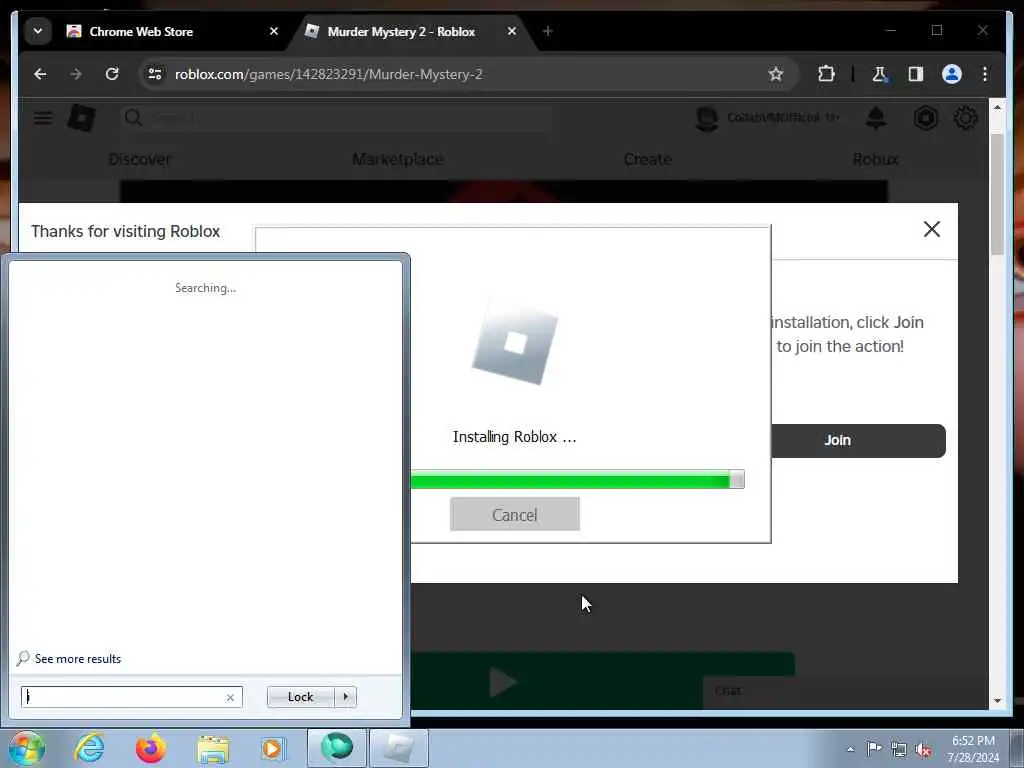Switch to the green browser taskbar button
The height and width of the screenshot is (768, 1024).
[x=336, y=748]
